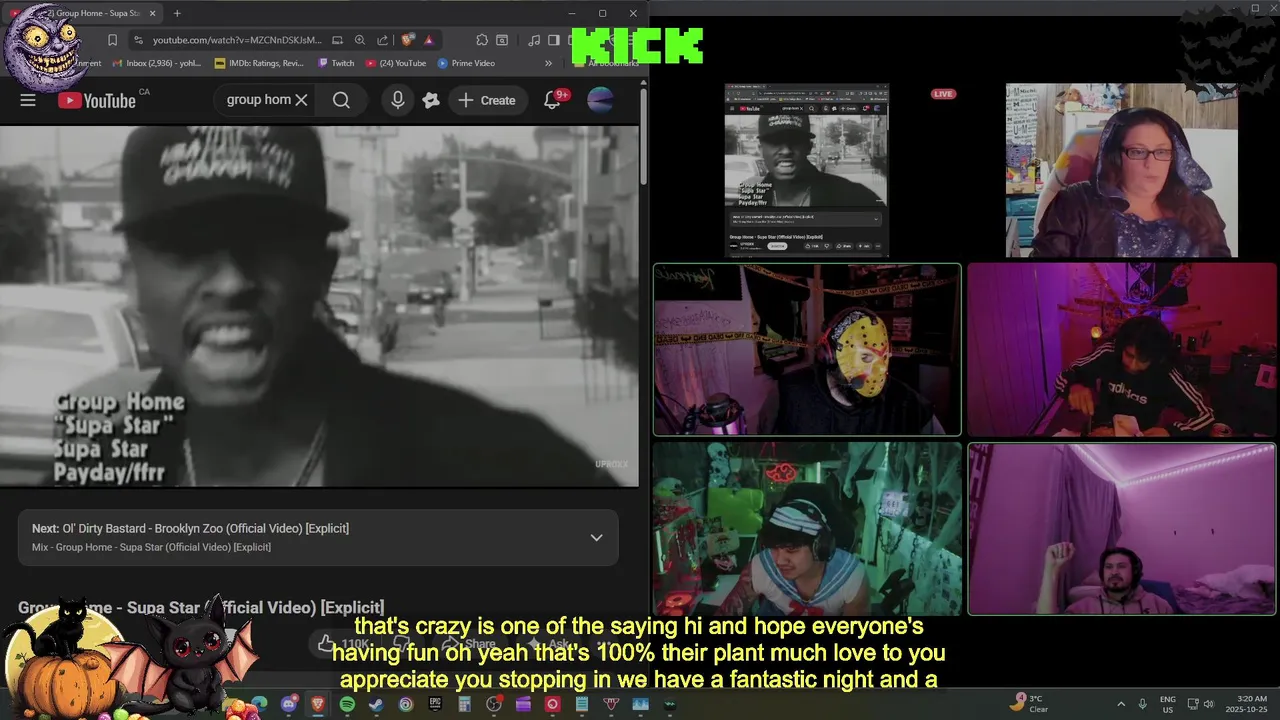Open the Brave Shields lion icon
Image resolution: width=1280 pixels, height=720 pixels.
coord(407,40)
